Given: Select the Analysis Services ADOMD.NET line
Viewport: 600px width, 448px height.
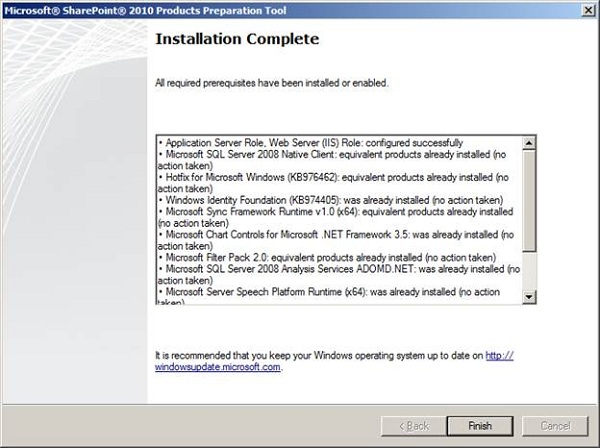Looking at the screenshot, I should [x=339, y=275].
